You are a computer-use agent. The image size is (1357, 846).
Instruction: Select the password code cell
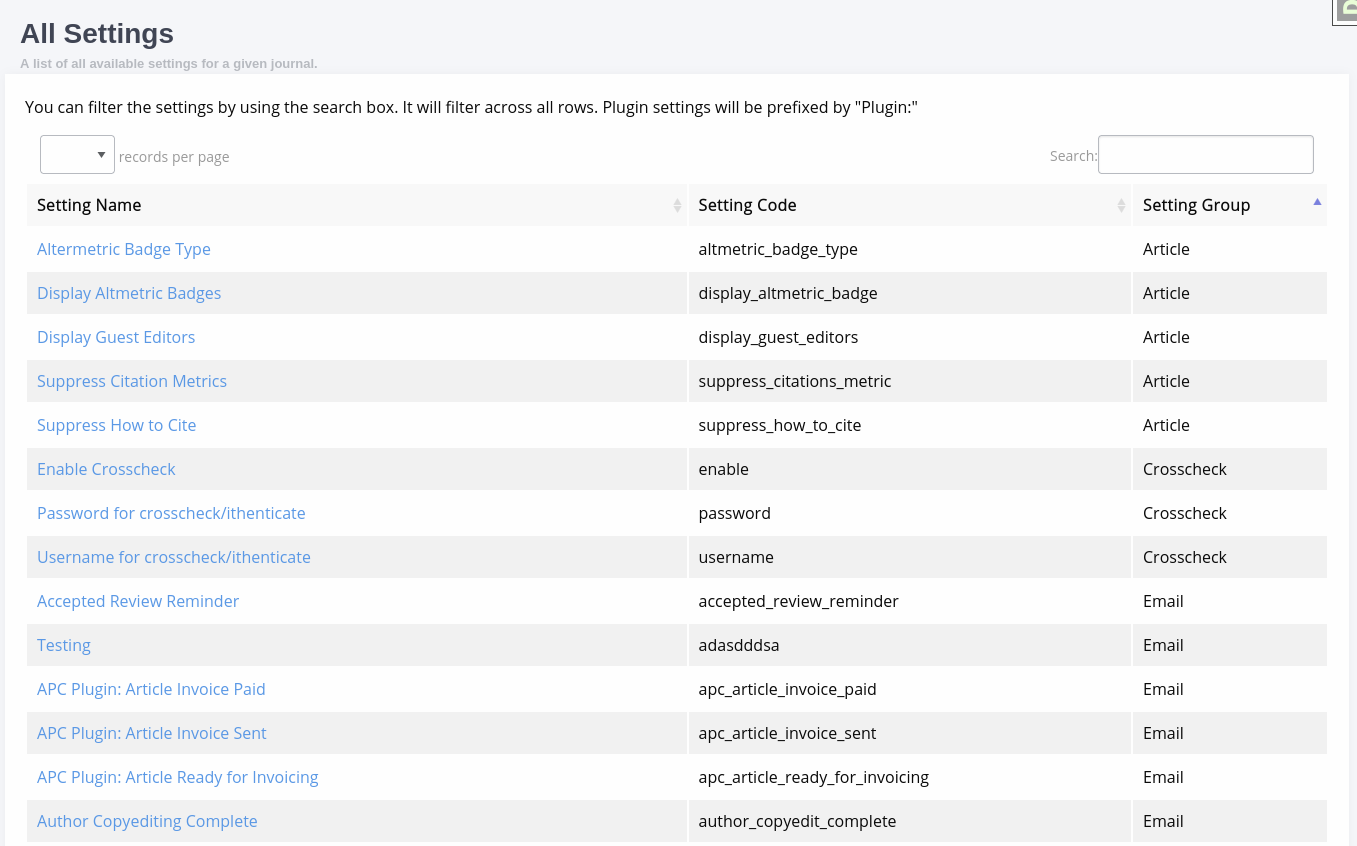[x=910, y=513]
